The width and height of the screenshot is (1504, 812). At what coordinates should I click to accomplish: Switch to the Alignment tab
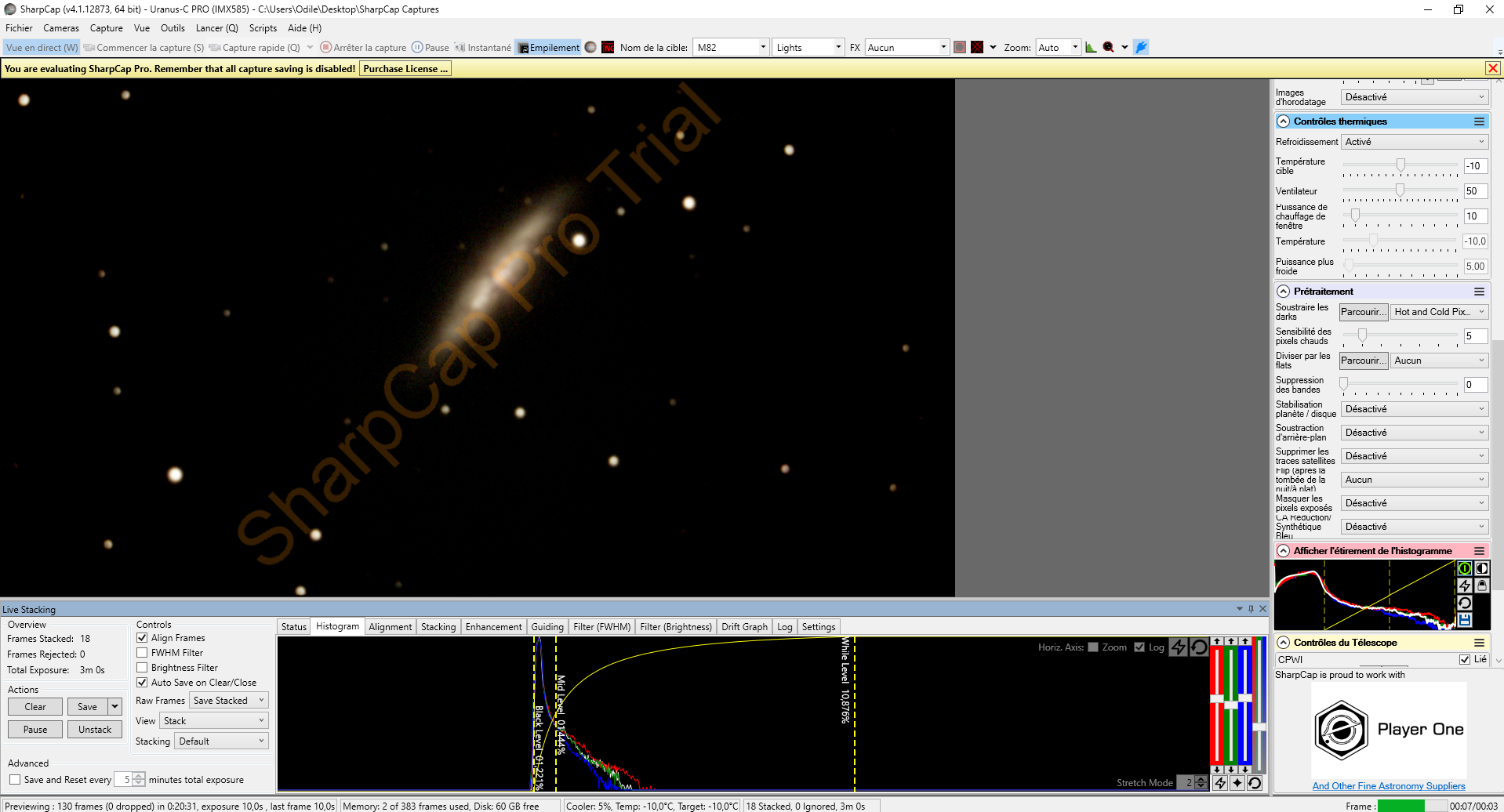(390, 627)
